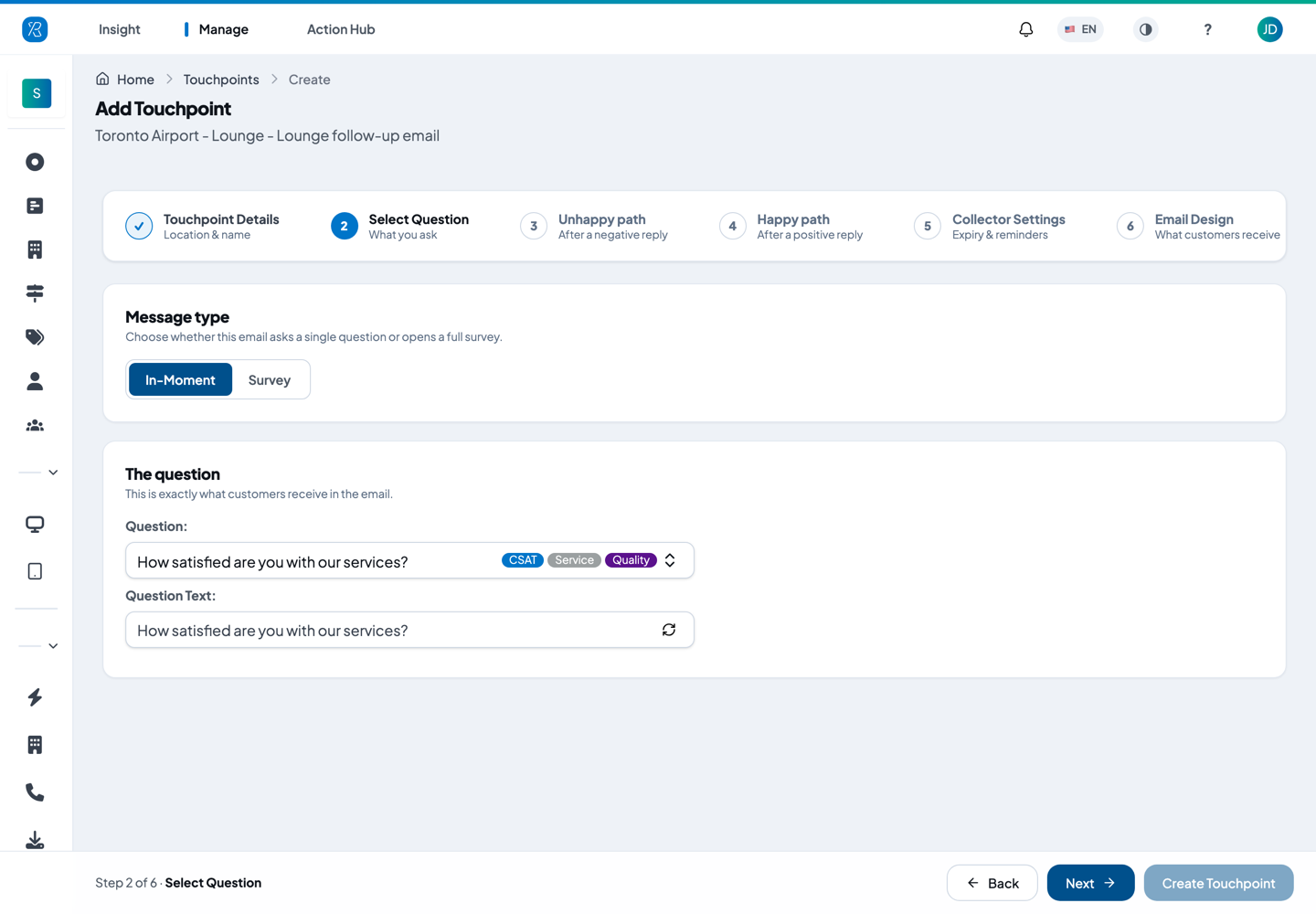
Task: Open the download sidebar icon
Action: pyautogui.click(x=35, y=840)
